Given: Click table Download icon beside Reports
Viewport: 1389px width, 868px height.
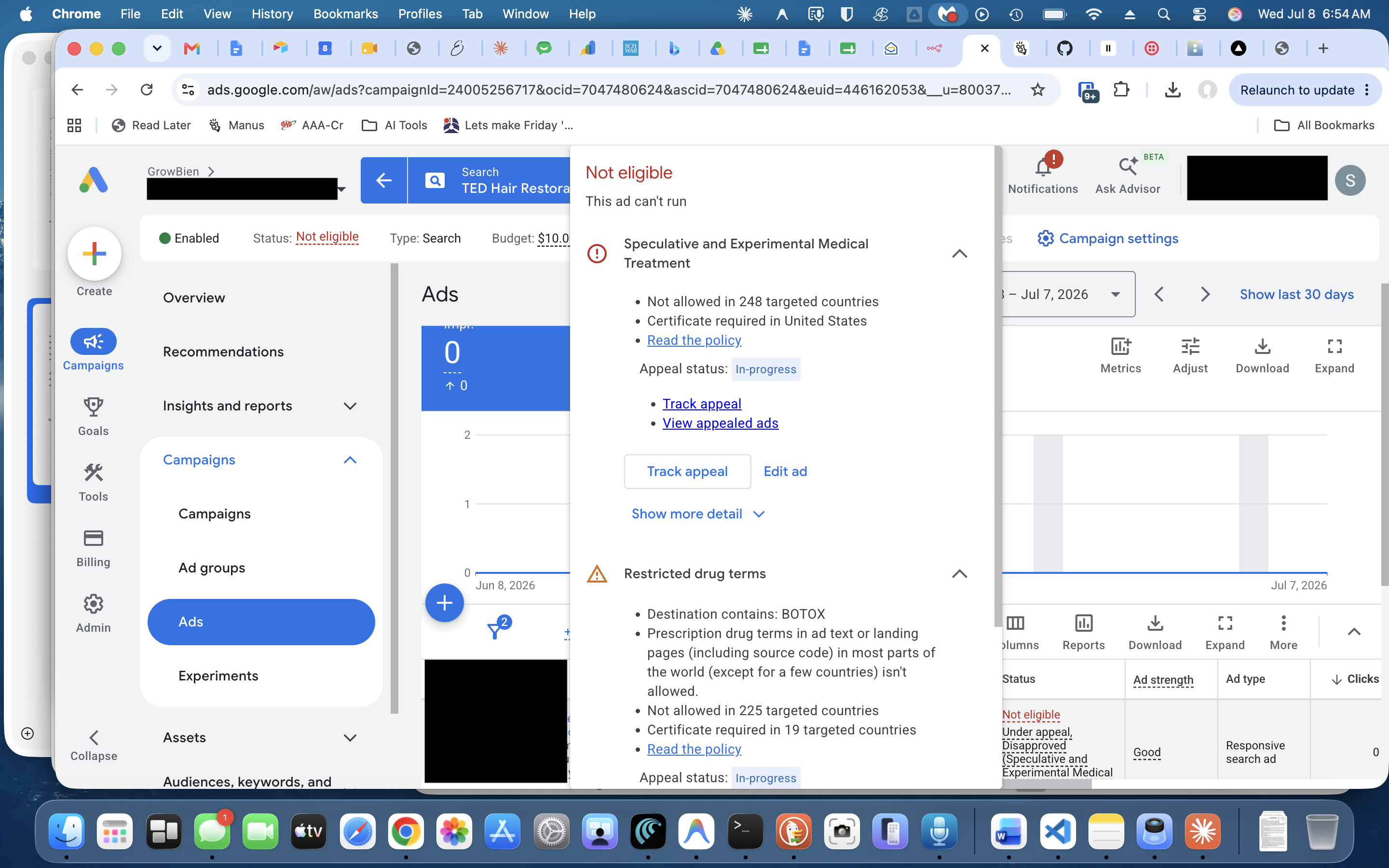Looking at the screenshot, I should pyautogui.click(x=1155, y=623).
